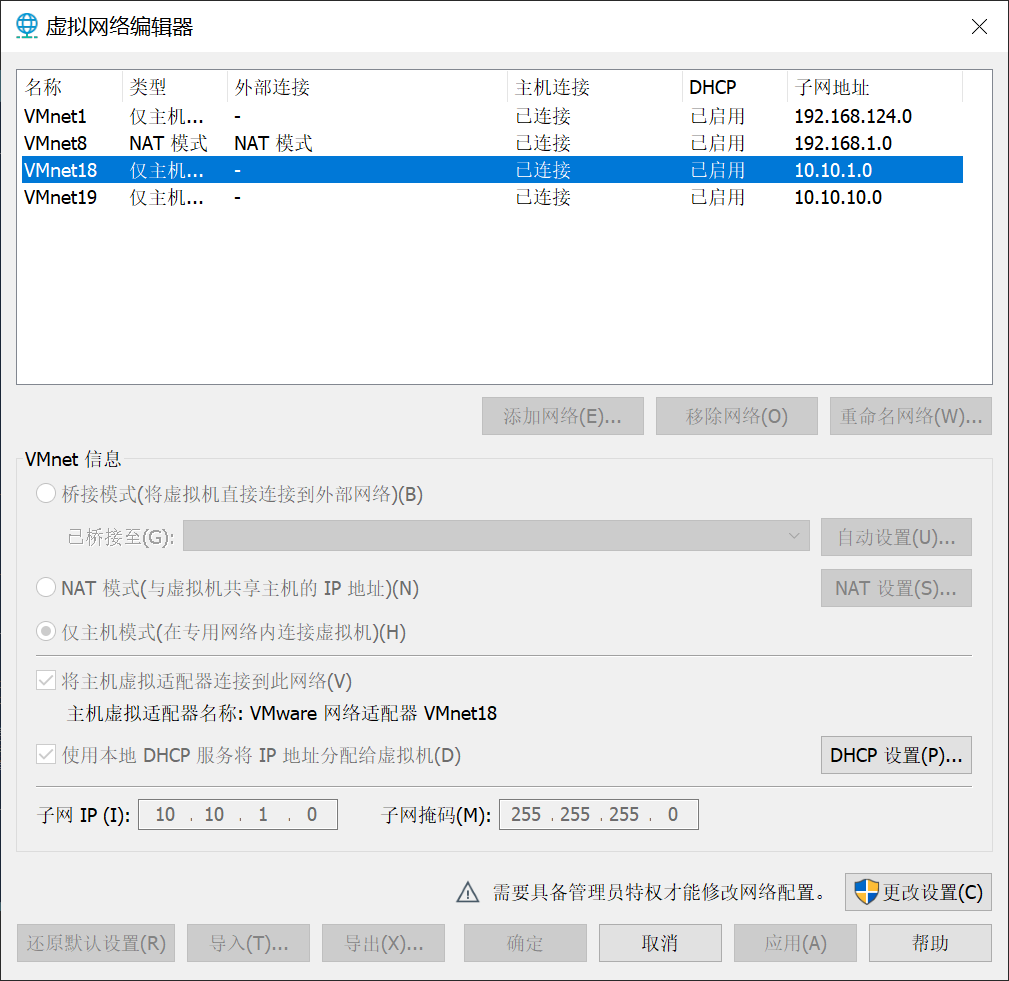Click adapter name VMware 网络适配器 VMnet18

(373, 713)
